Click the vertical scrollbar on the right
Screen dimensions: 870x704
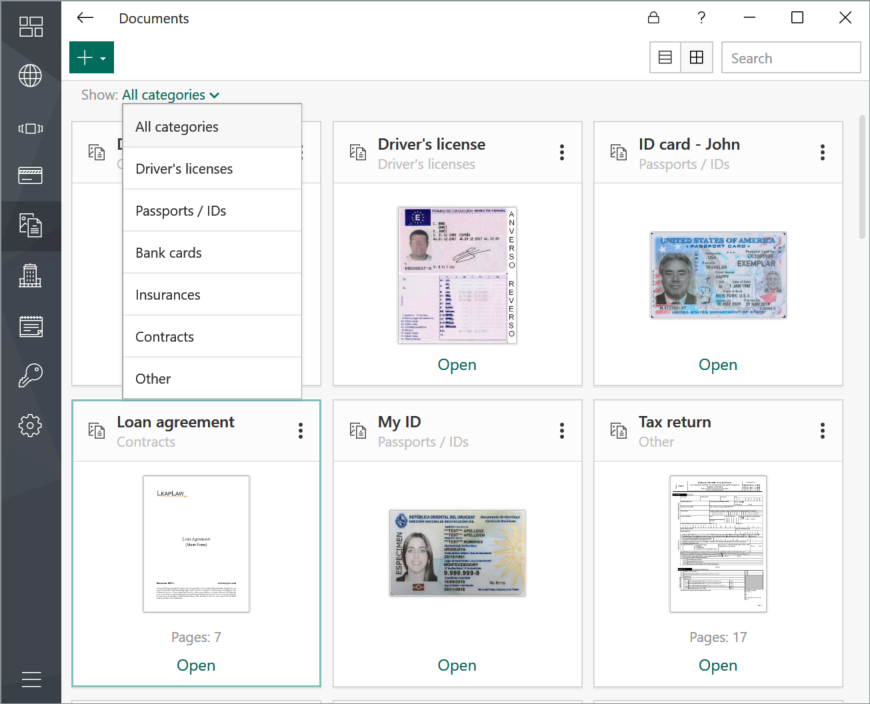(862, 178)
